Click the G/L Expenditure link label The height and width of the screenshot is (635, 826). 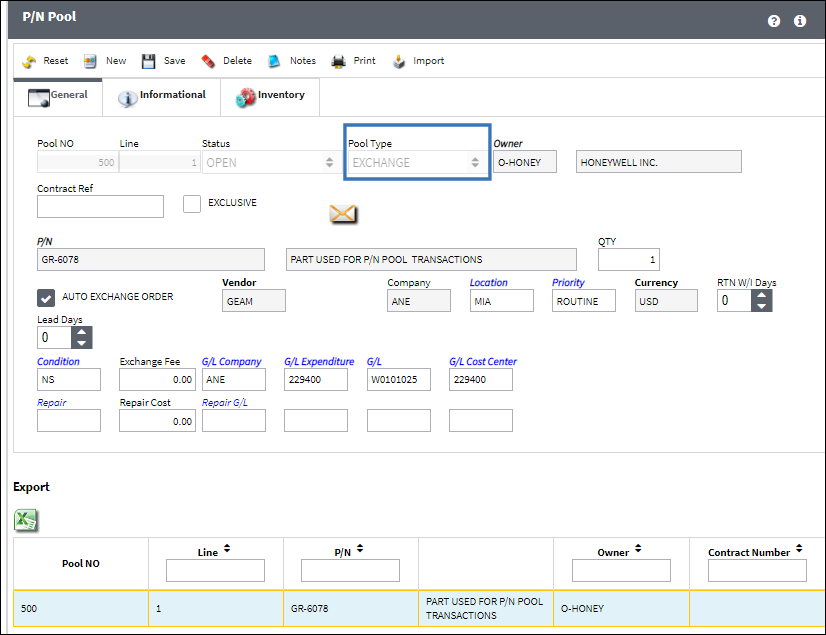pos(319,362)
